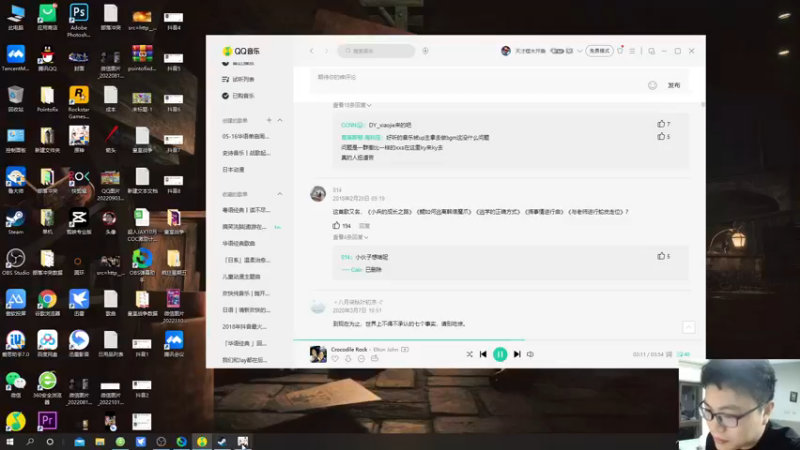Toggle the lyrics display icon beside the play time
Image resolution: width=800 pixels, height=450 pixels.
669,354
